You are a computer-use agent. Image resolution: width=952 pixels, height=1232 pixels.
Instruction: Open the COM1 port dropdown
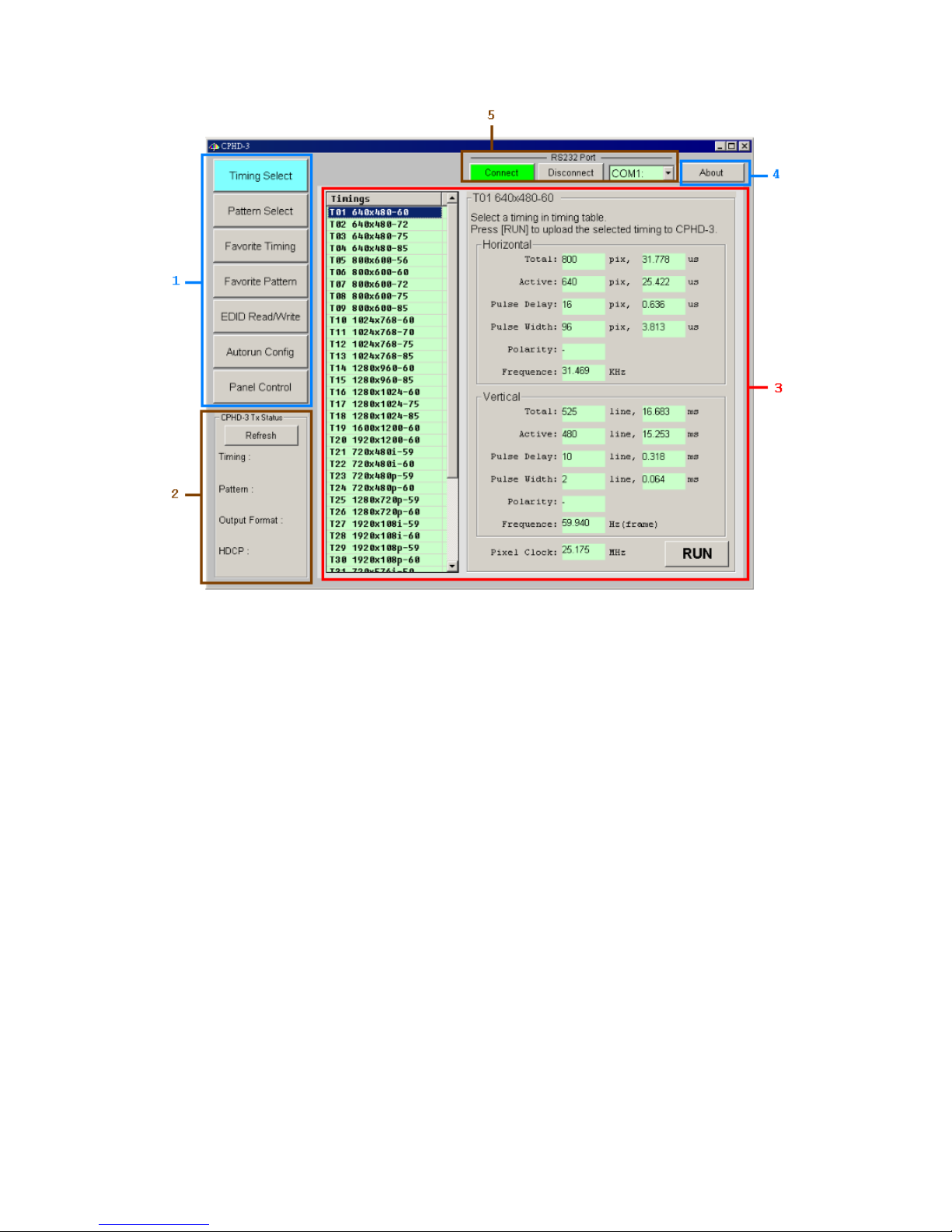[668, 173]
